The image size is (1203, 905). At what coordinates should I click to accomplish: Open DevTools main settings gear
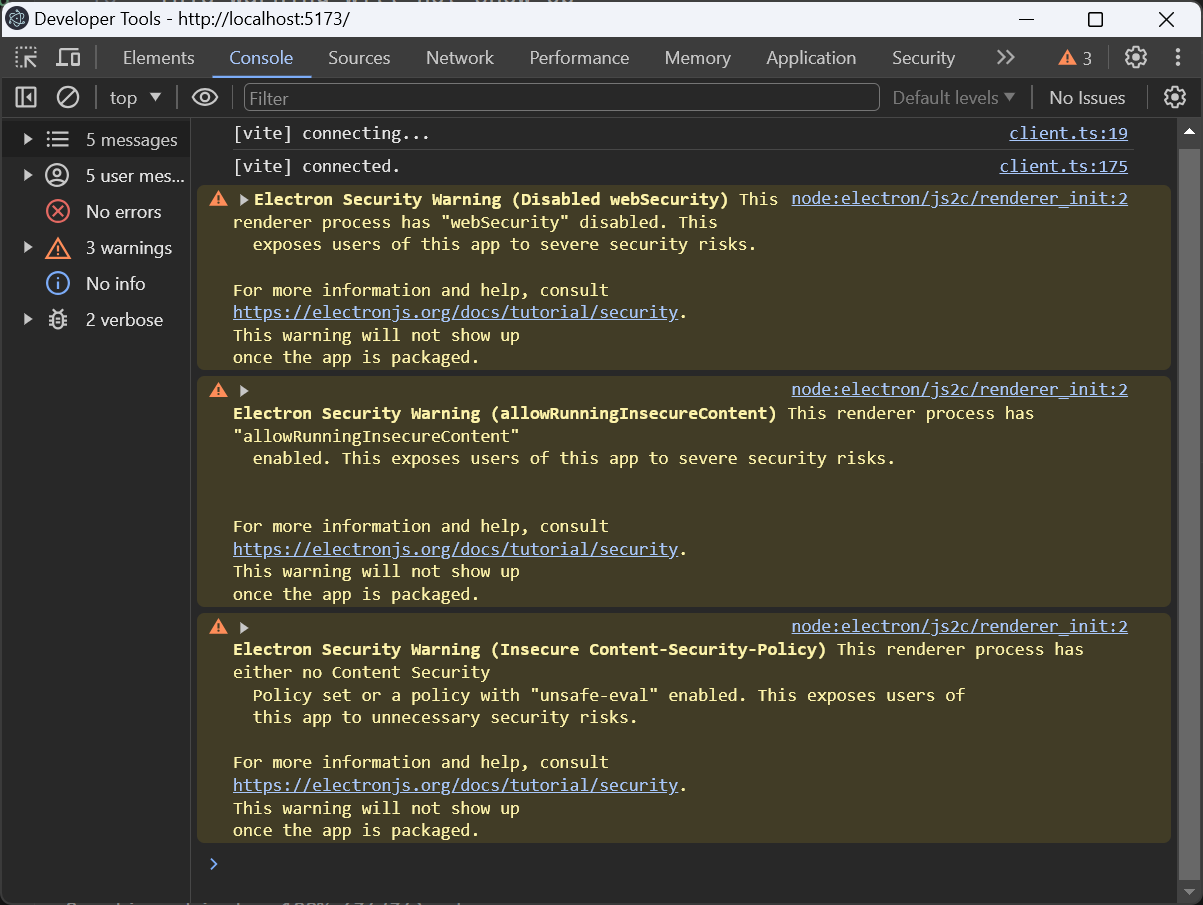pyautogui.click(x=1135, y=57)
